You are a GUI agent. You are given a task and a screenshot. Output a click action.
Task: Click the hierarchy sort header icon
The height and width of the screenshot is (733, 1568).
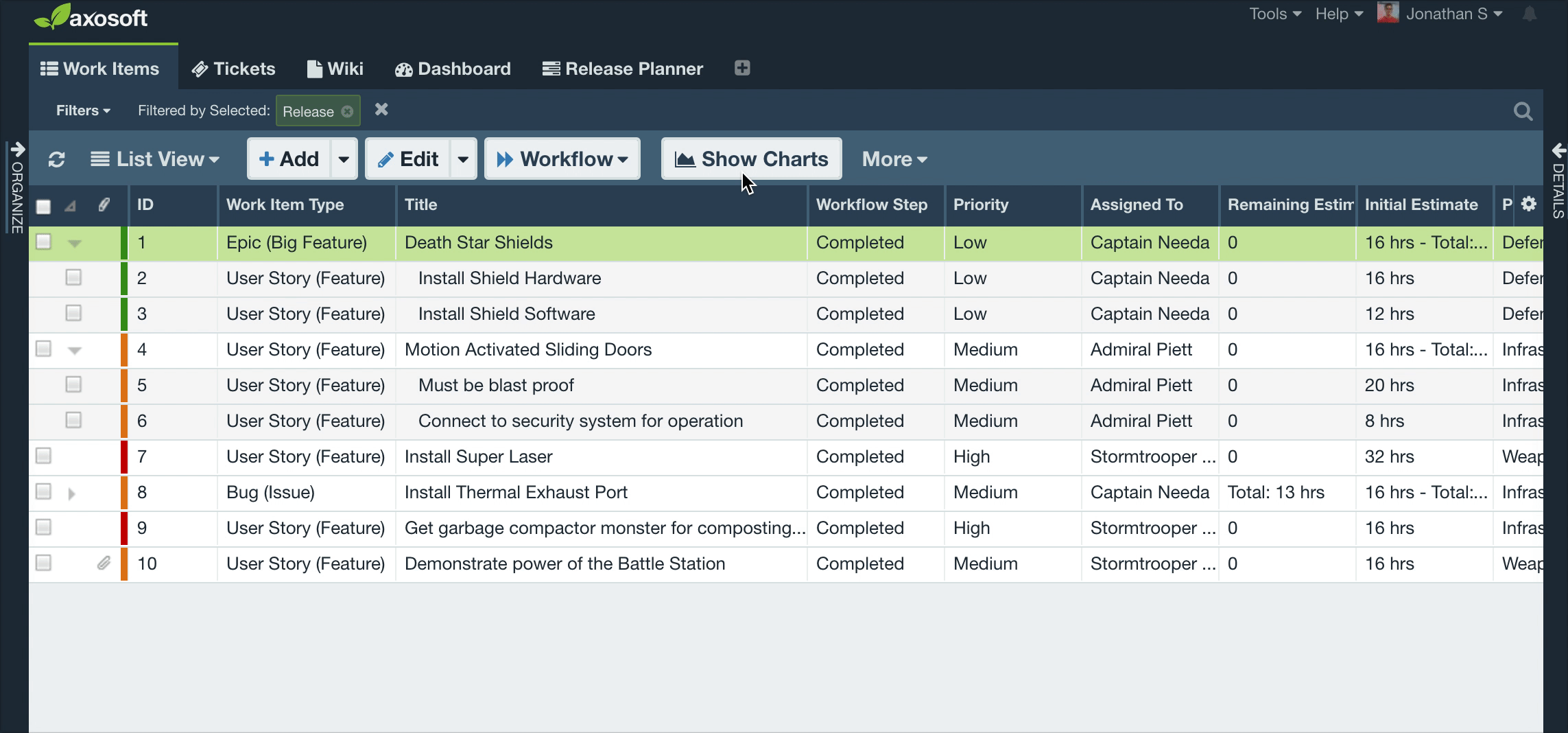tap(71, 206)
